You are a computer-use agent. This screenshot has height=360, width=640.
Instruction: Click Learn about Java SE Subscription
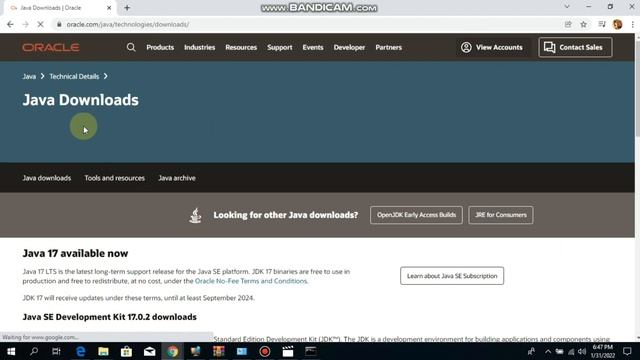(452, 276)
